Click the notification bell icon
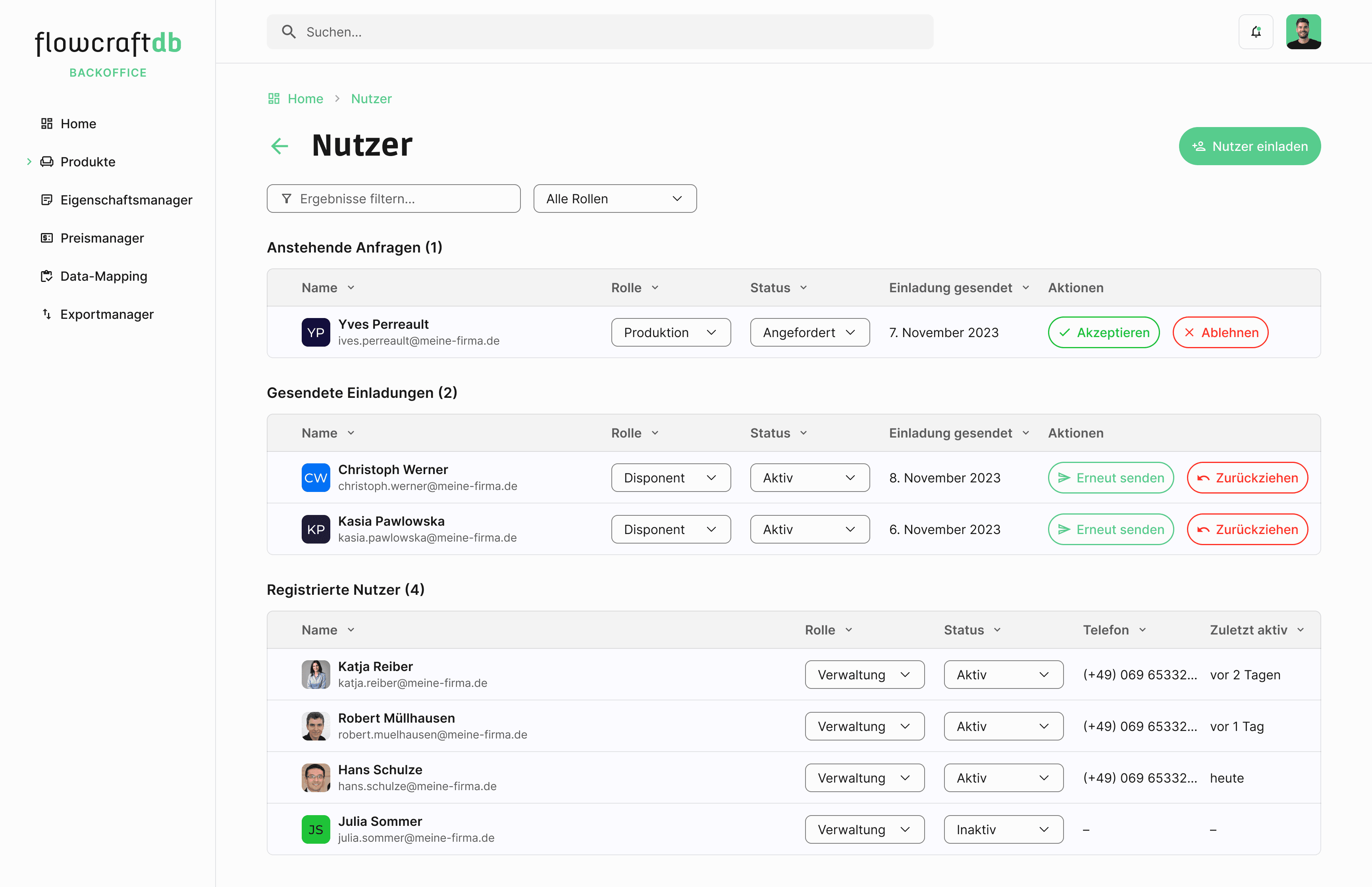The width and height of the screenshot is (1372, 887). pyautogui.click(x=1256, y=32)
